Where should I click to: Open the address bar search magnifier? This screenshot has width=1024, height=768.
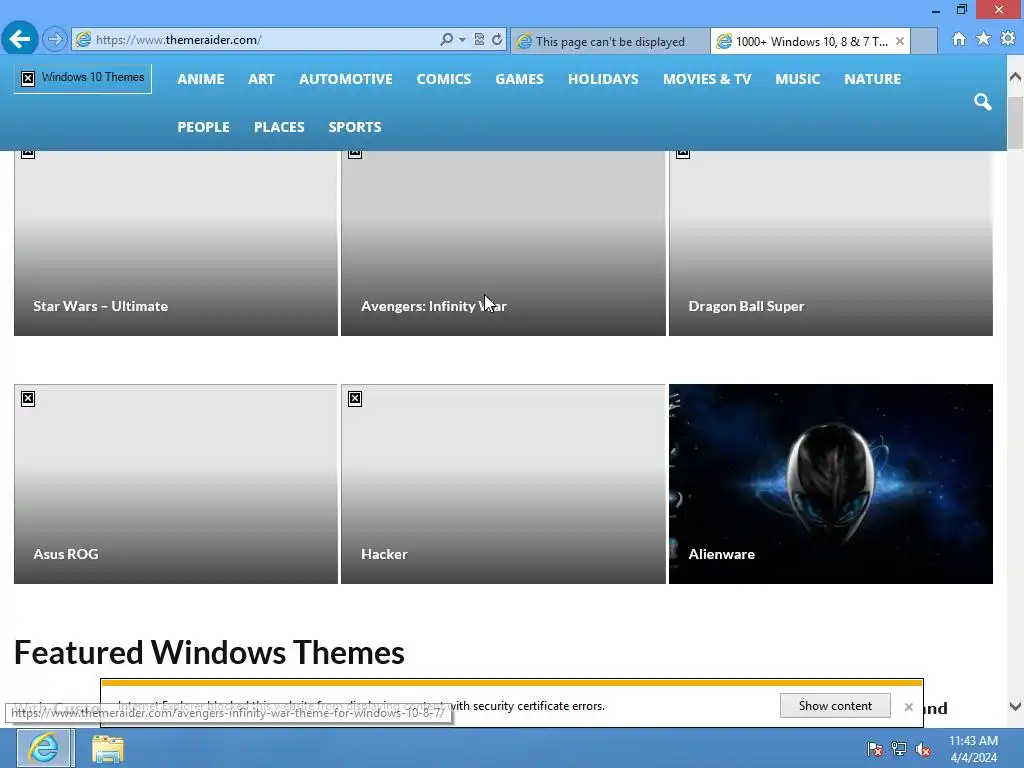point(446,40)
